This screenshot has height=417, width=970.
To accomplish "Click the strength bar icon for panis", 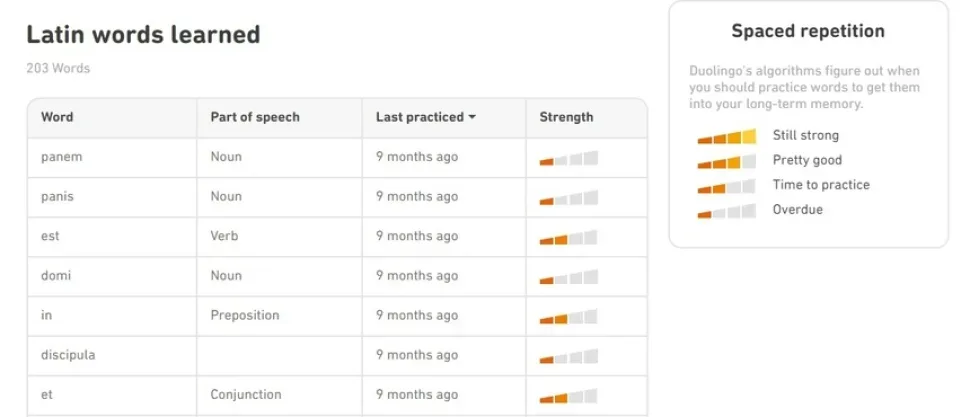I will [x=569, y=197].
